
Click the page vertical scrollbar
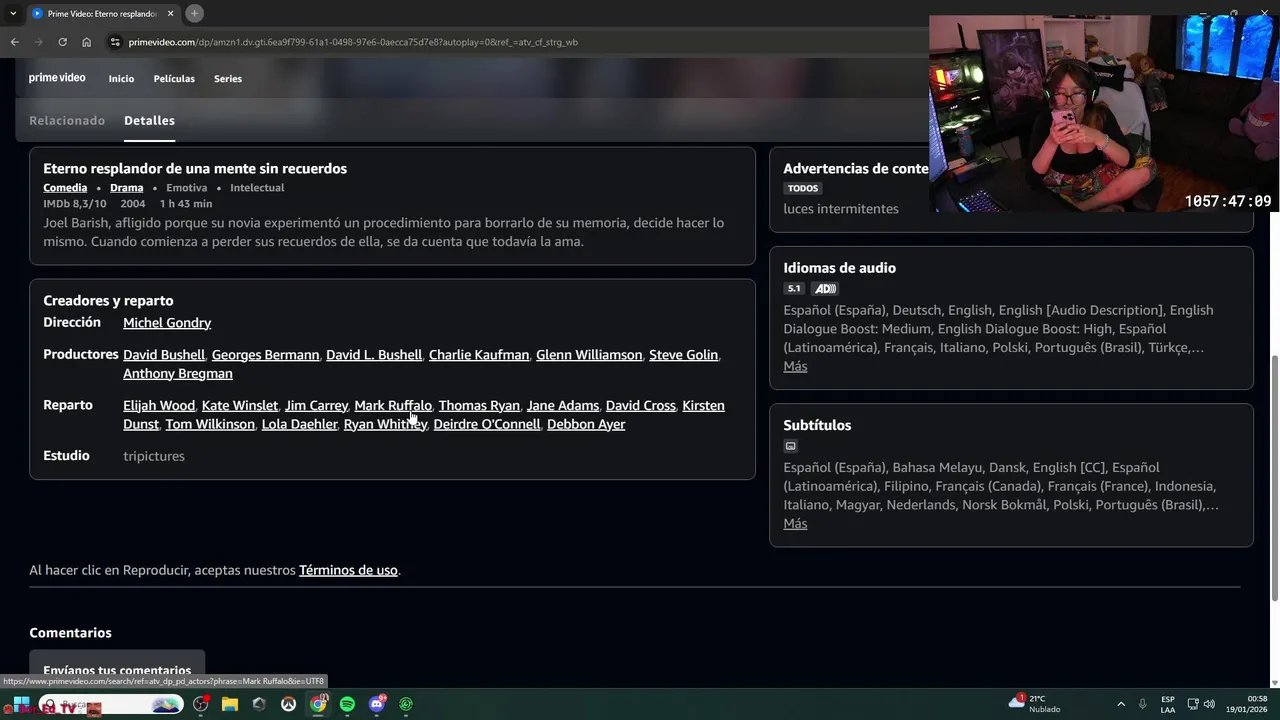point(1274,480)
